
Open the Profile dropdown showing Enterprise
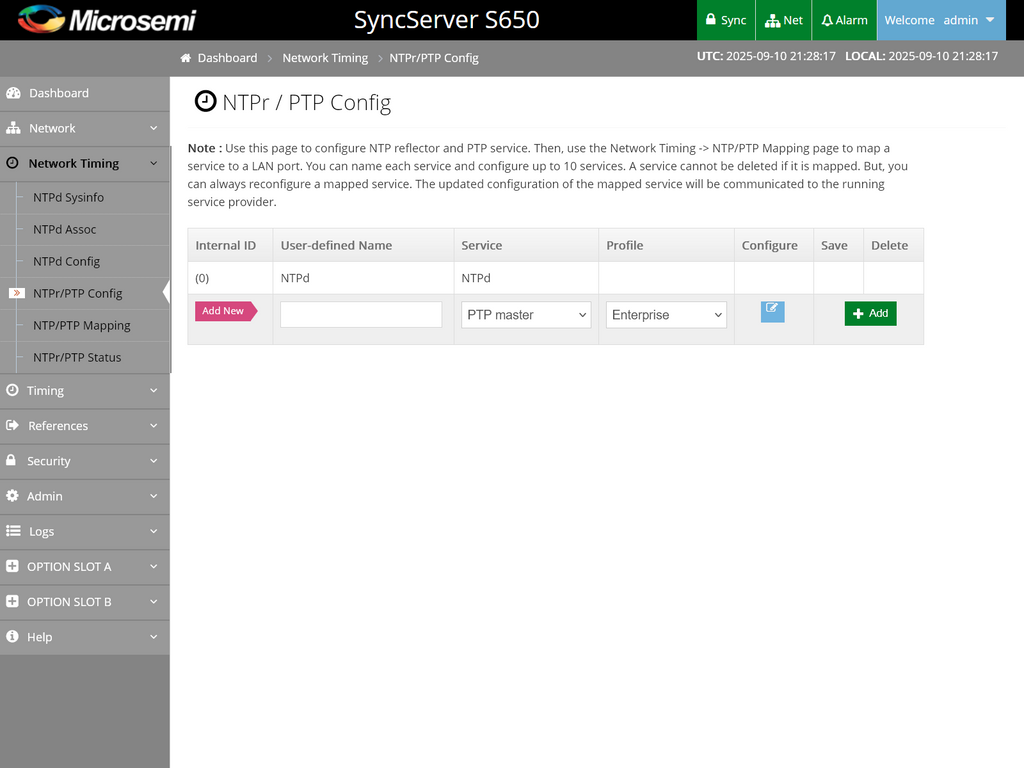coord(666,315)
